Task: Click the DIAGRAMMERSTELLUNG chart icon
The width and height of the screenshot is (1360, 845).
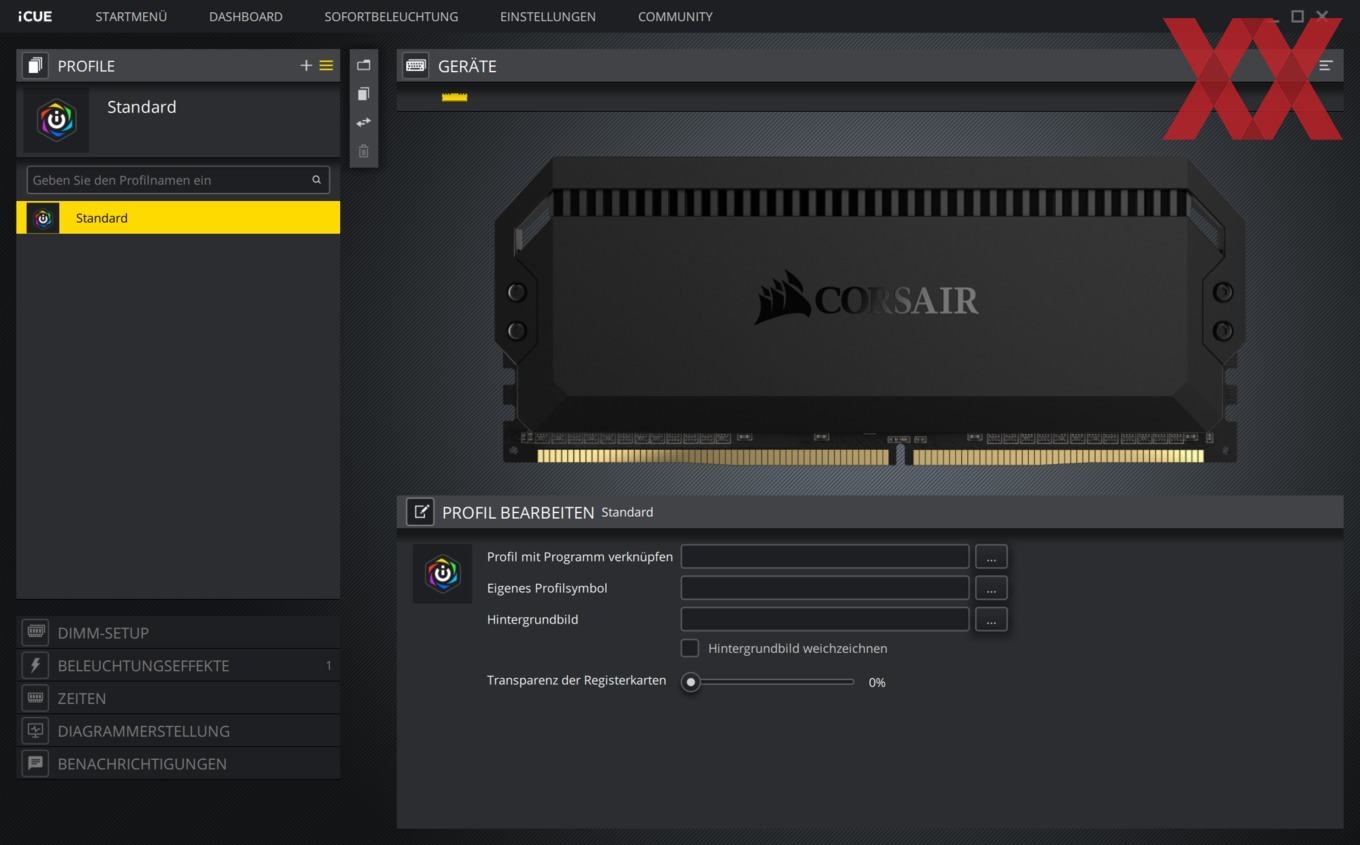Action: [36, 731]
